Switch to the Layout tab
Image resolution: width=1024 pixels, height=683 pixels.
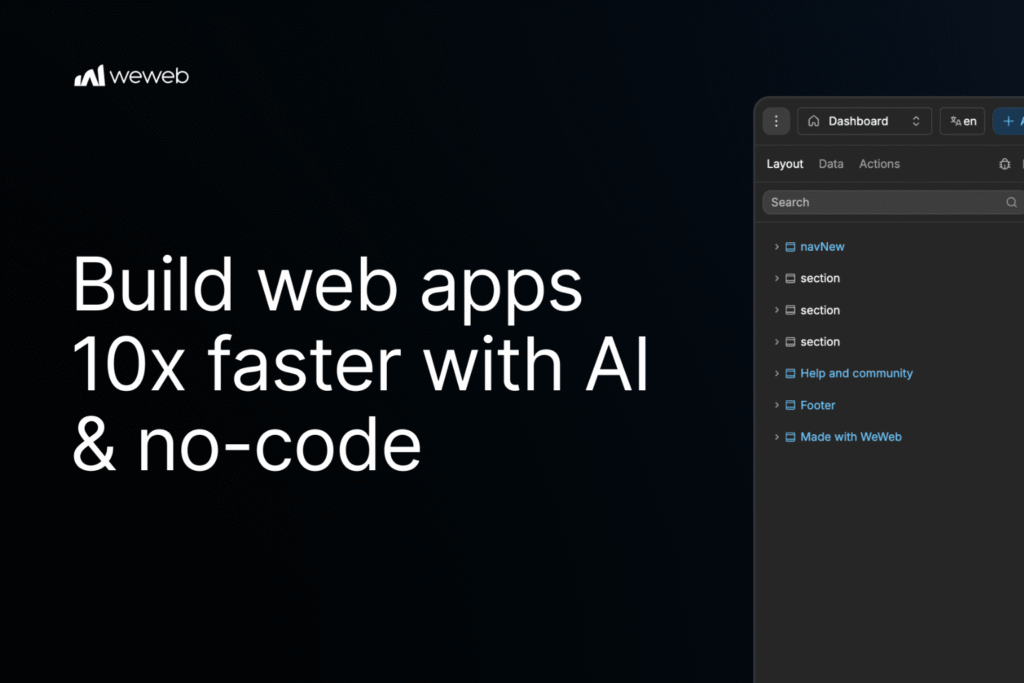[785, 164]
